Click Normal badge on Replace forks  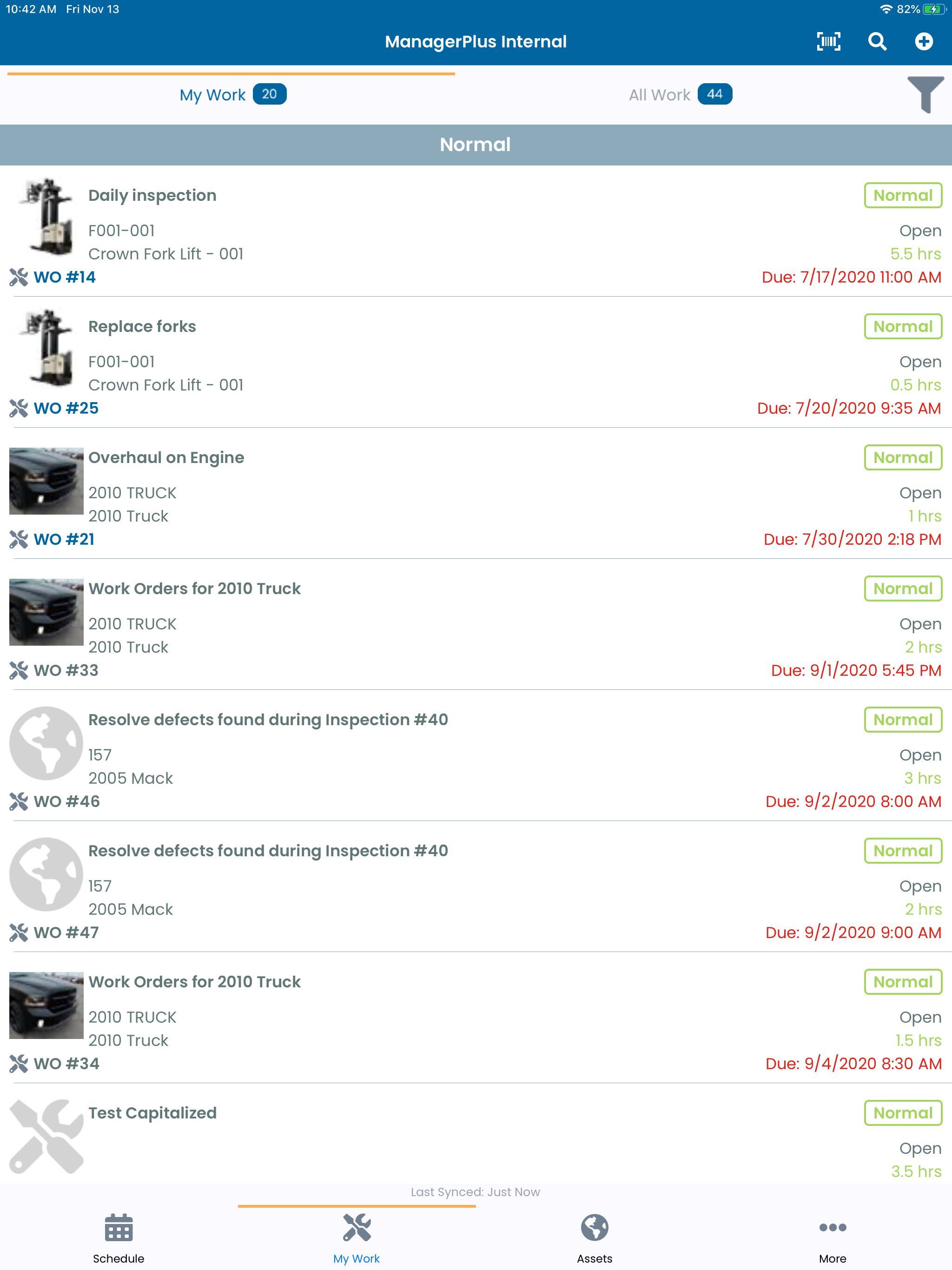(x=903, y=327)
